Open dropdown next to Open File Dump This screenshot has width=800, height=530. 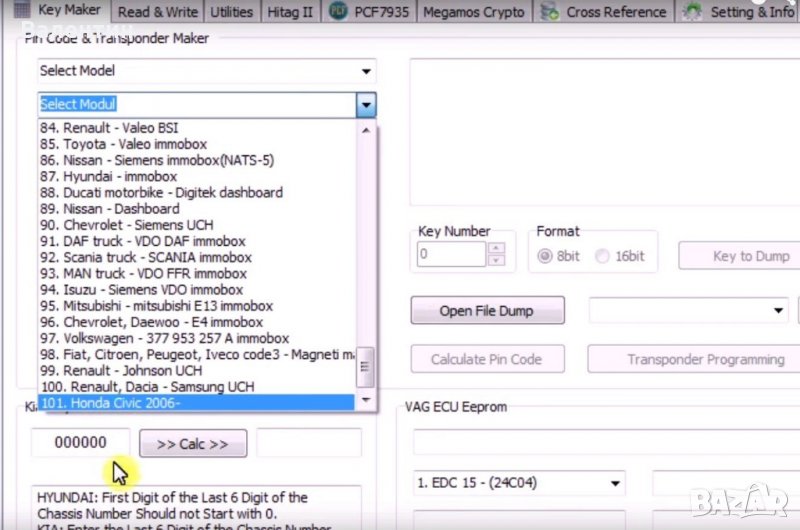click(x=780, y=311)
